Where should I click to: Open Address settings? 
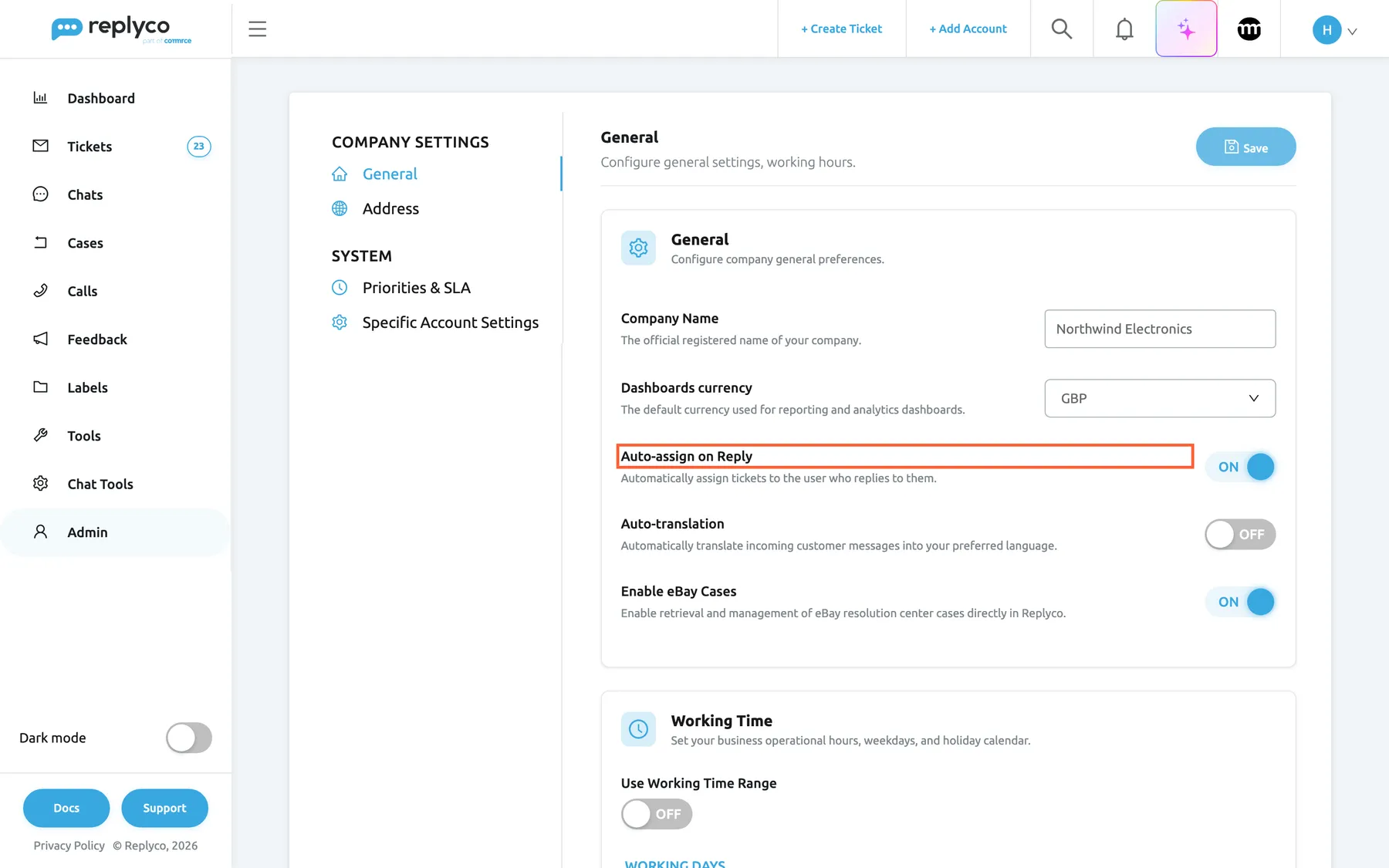[x=390, y=209]
